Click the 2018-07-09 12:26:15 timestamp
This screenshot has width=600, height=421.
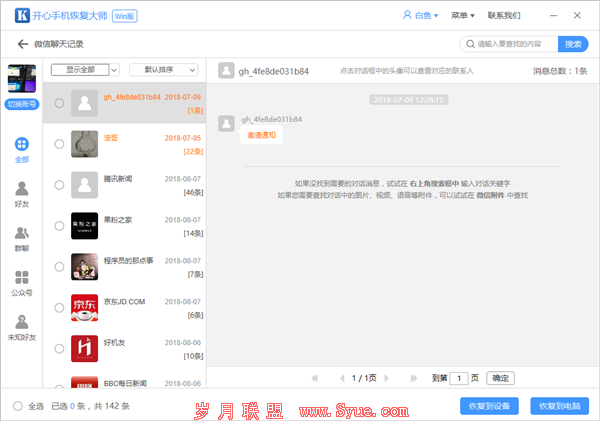(408, 100)
